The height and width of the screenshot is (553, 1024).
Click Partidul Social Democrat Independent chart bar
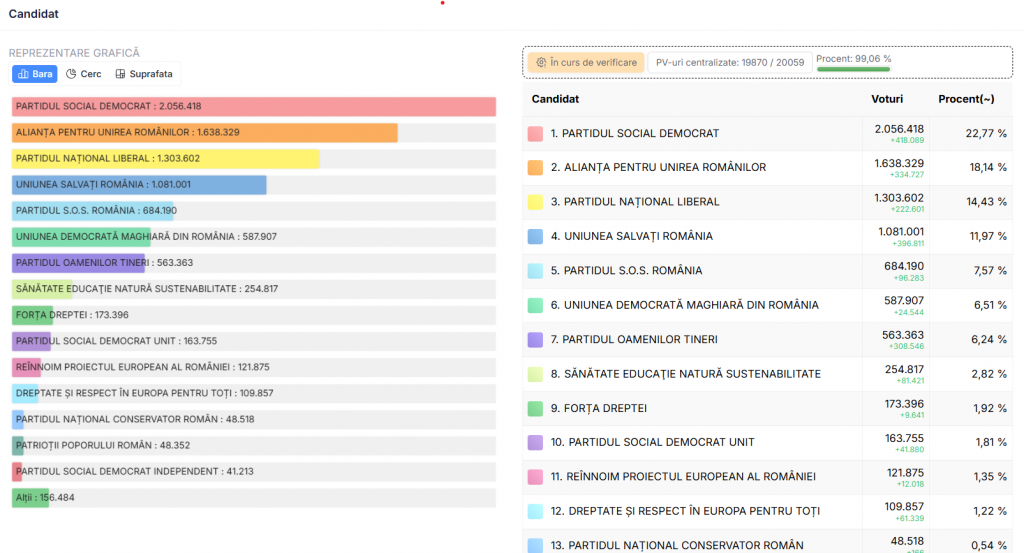tap(17, 472)
